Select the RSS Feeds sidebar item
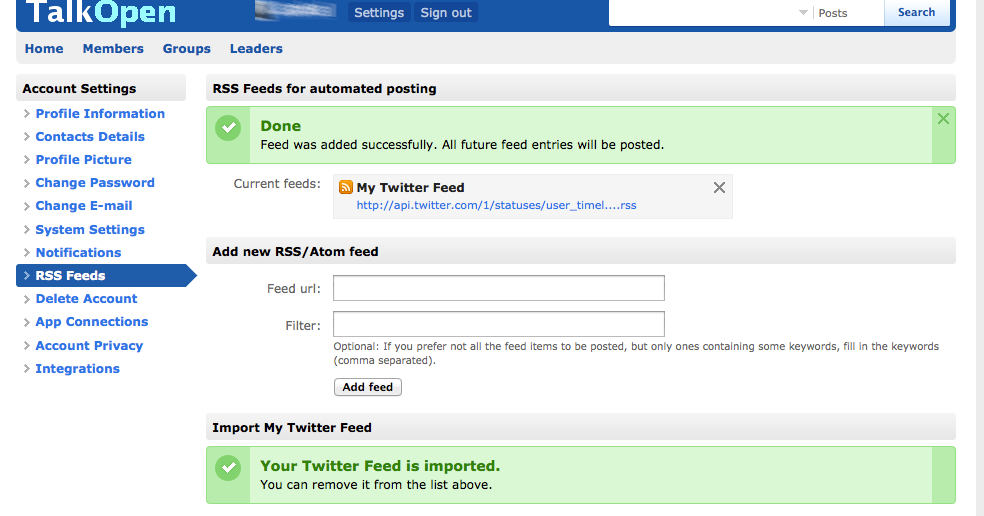This screenshot has width=984, height=516. (x=106, y=276)
